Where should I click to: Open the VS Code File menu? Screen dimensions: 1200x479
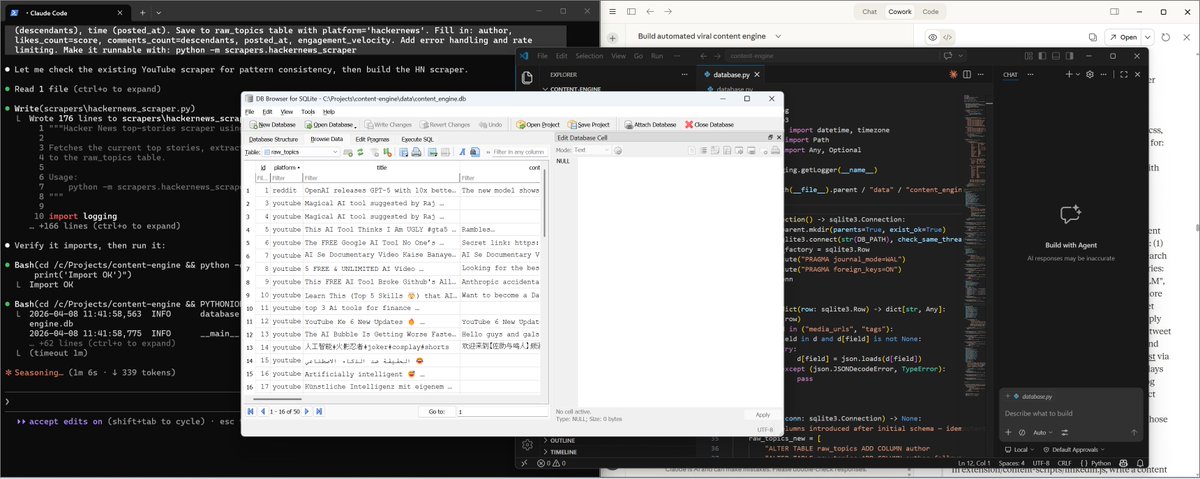[542, 56]
